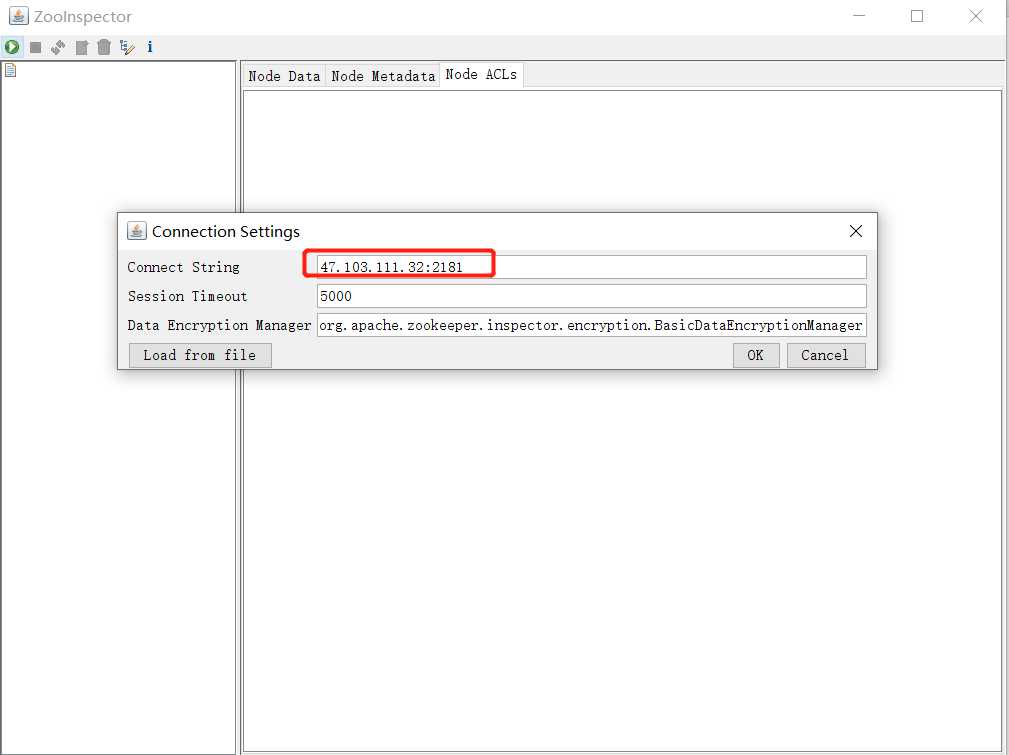The height and width of the screenshot is (755, 1009).
Task: Select the root node document icon
Action: coord(10,70)
